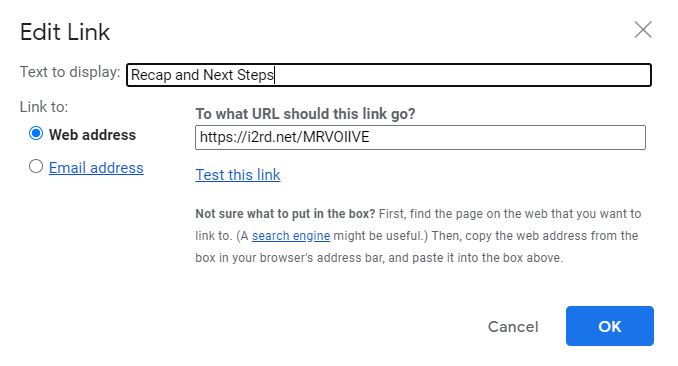Focus the Text to display input field
Viewport: 678px width, 366px height.
coord(389,75)
